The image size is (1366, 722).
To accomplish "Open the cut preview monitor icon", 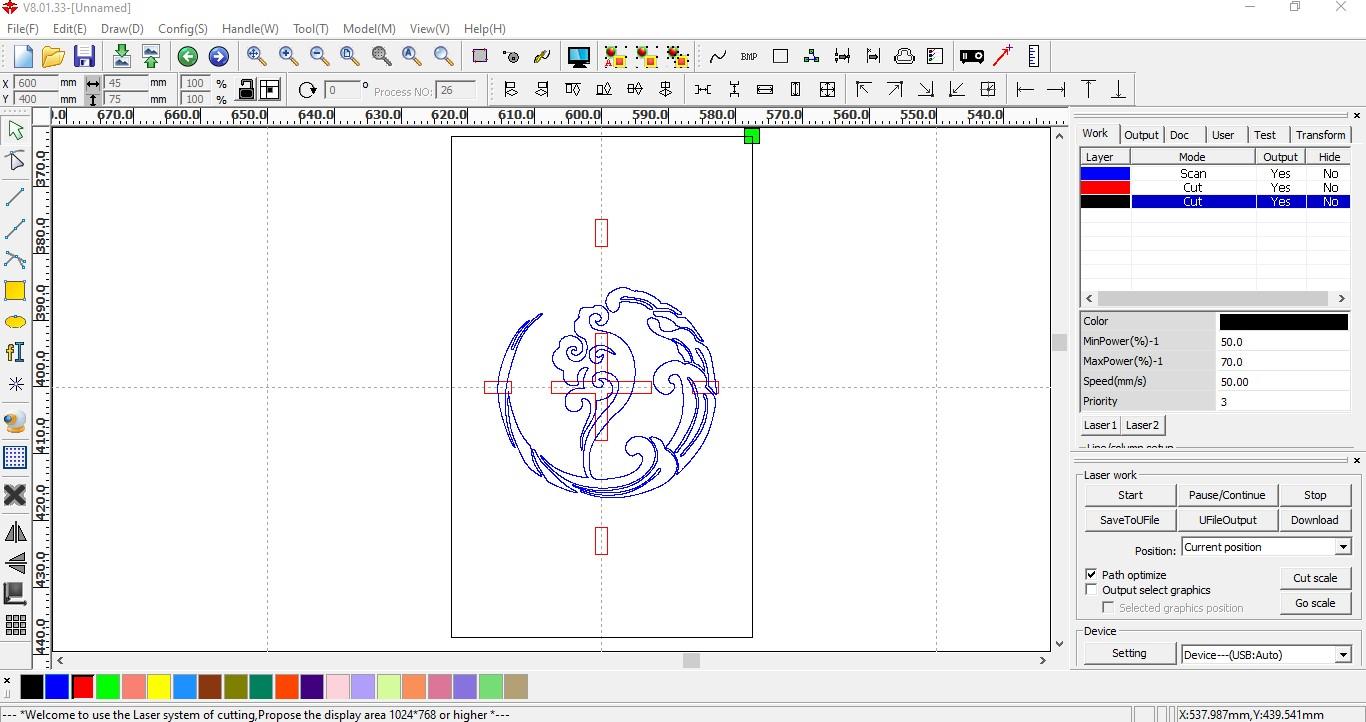I will [x=578, y=57].
